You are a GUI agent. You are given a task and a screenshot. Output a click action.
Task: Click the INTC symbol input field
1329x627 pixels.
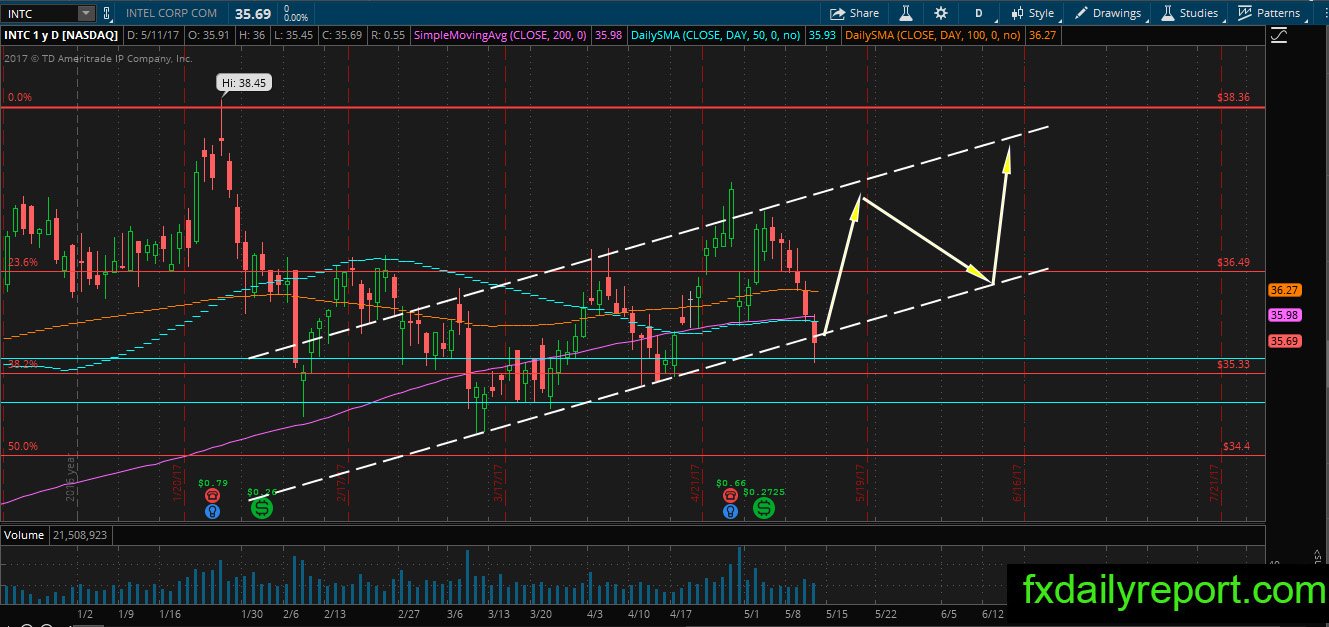pyautogui.click(x=39, y=13)
